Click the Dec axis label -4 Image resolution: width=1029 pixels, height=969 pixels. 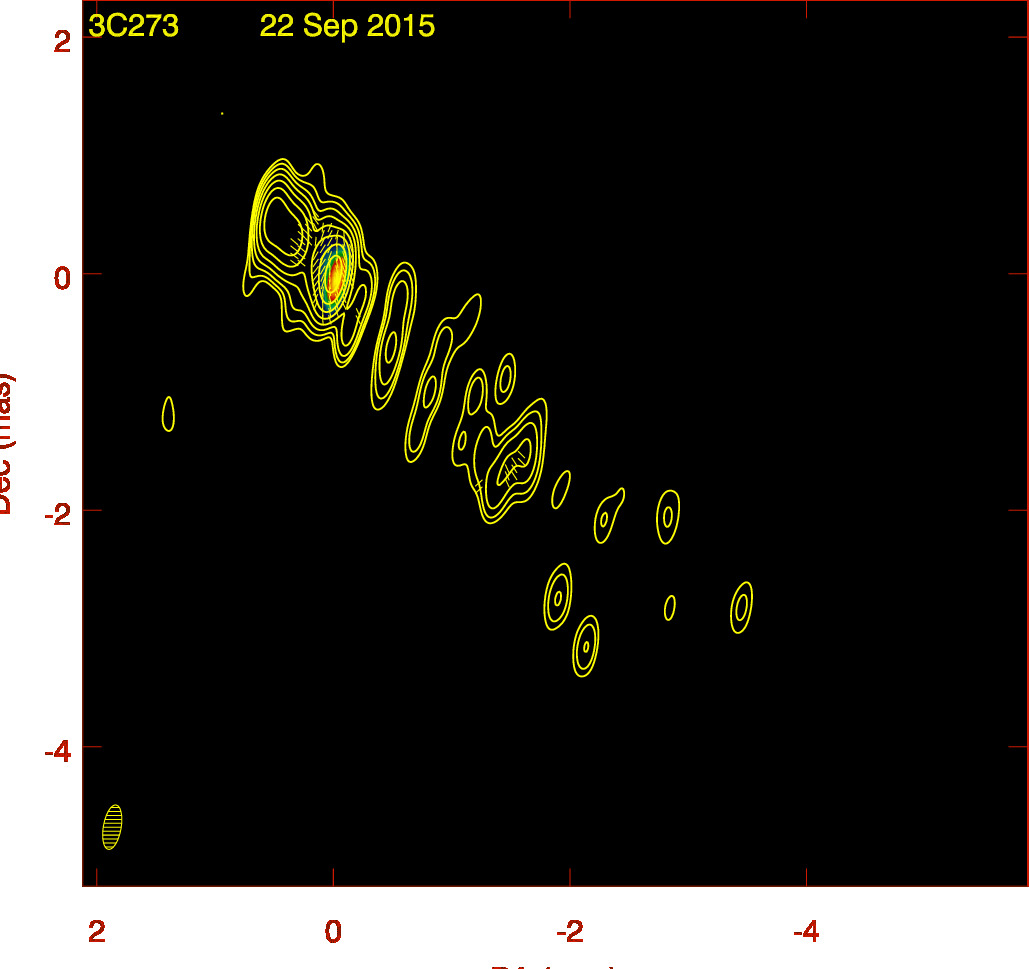pos(58,751)
